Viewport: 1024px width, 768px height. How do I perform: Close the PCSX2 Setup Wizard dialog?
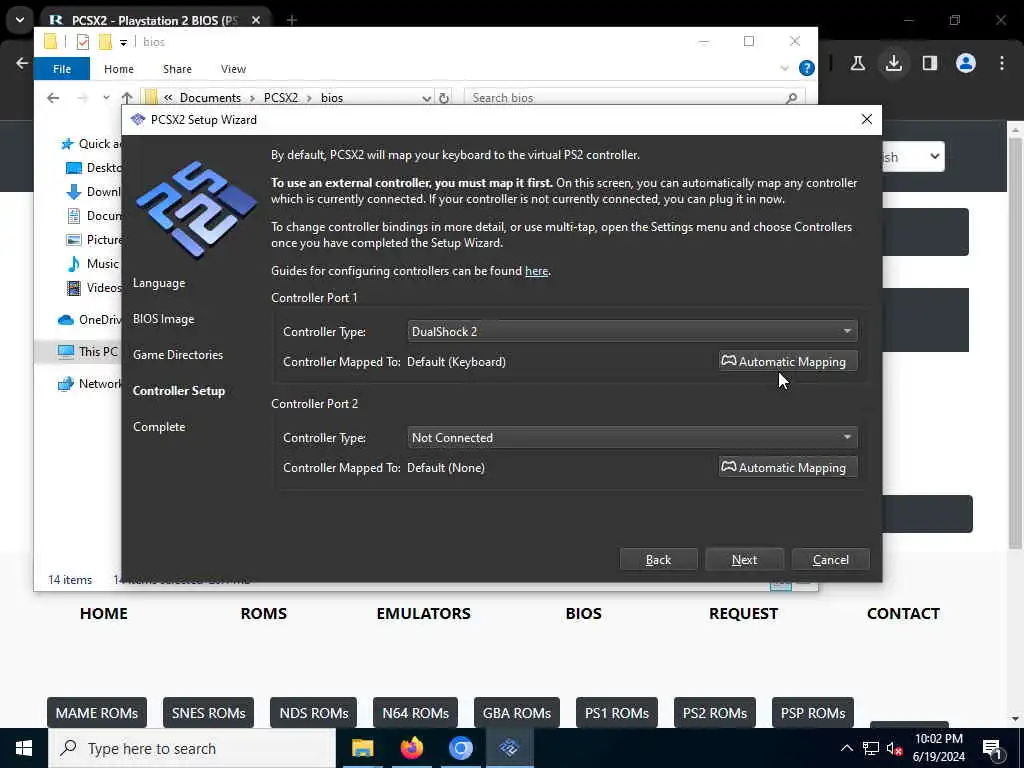[x=867, y=120]
